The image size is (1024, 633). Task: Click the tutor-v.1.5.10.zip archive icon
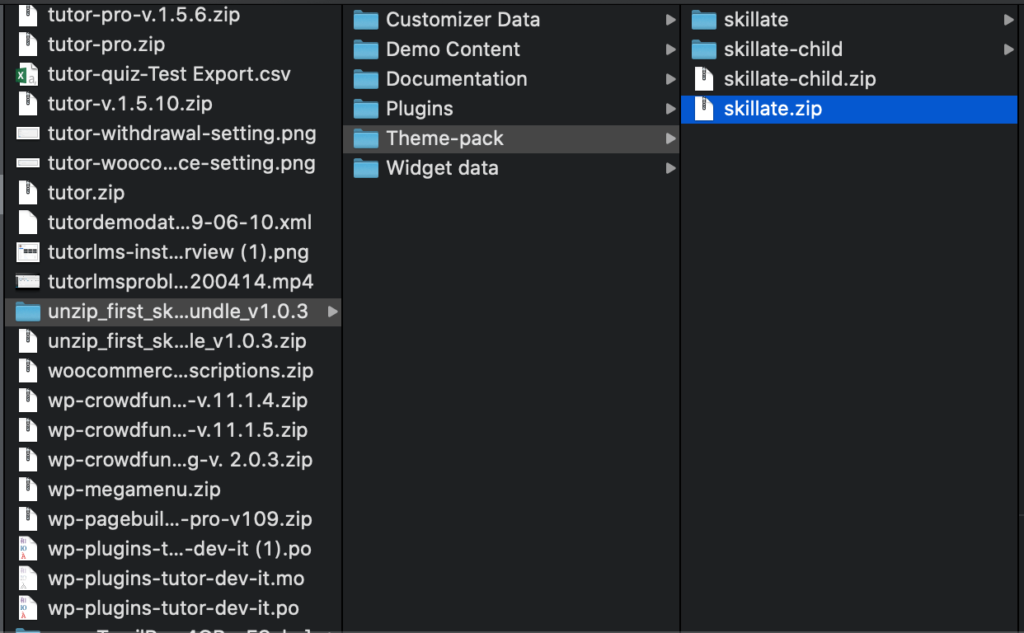click(27, 104)
